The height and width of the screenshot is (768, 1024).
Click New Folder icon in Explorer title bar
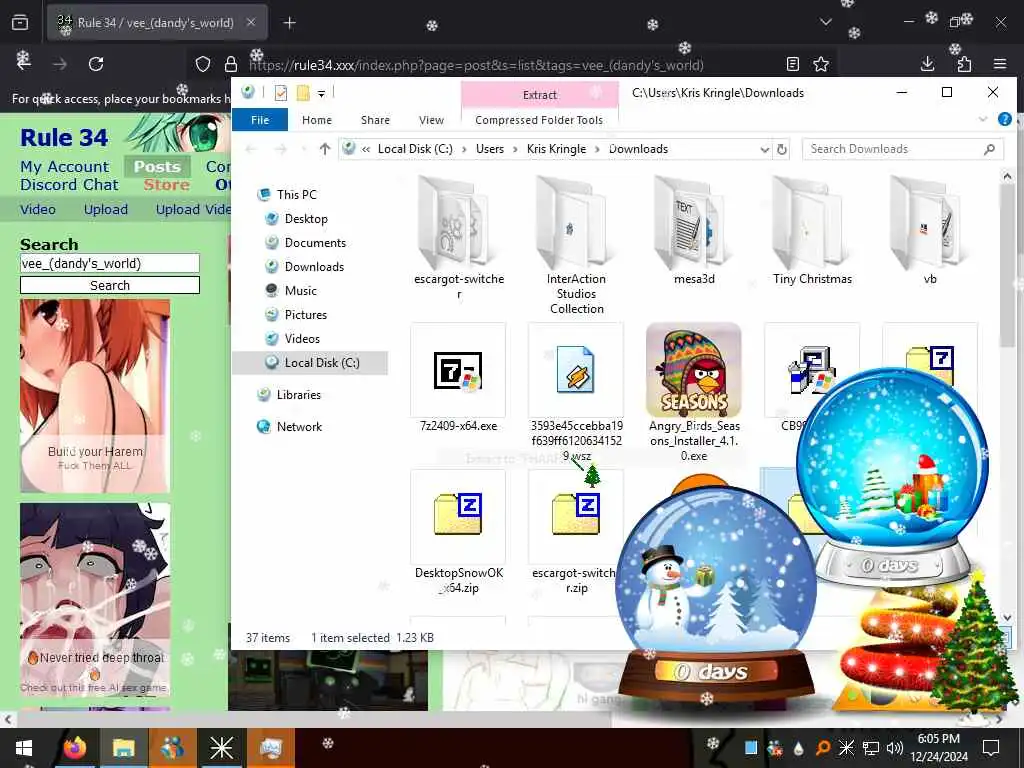pos(303,93)
